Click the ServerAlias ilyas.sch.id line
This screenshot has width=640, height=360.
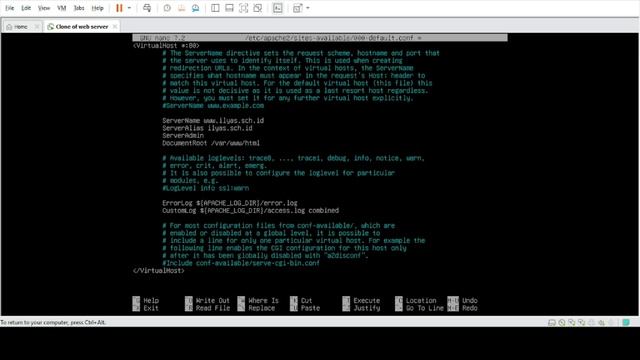[207, 128]
